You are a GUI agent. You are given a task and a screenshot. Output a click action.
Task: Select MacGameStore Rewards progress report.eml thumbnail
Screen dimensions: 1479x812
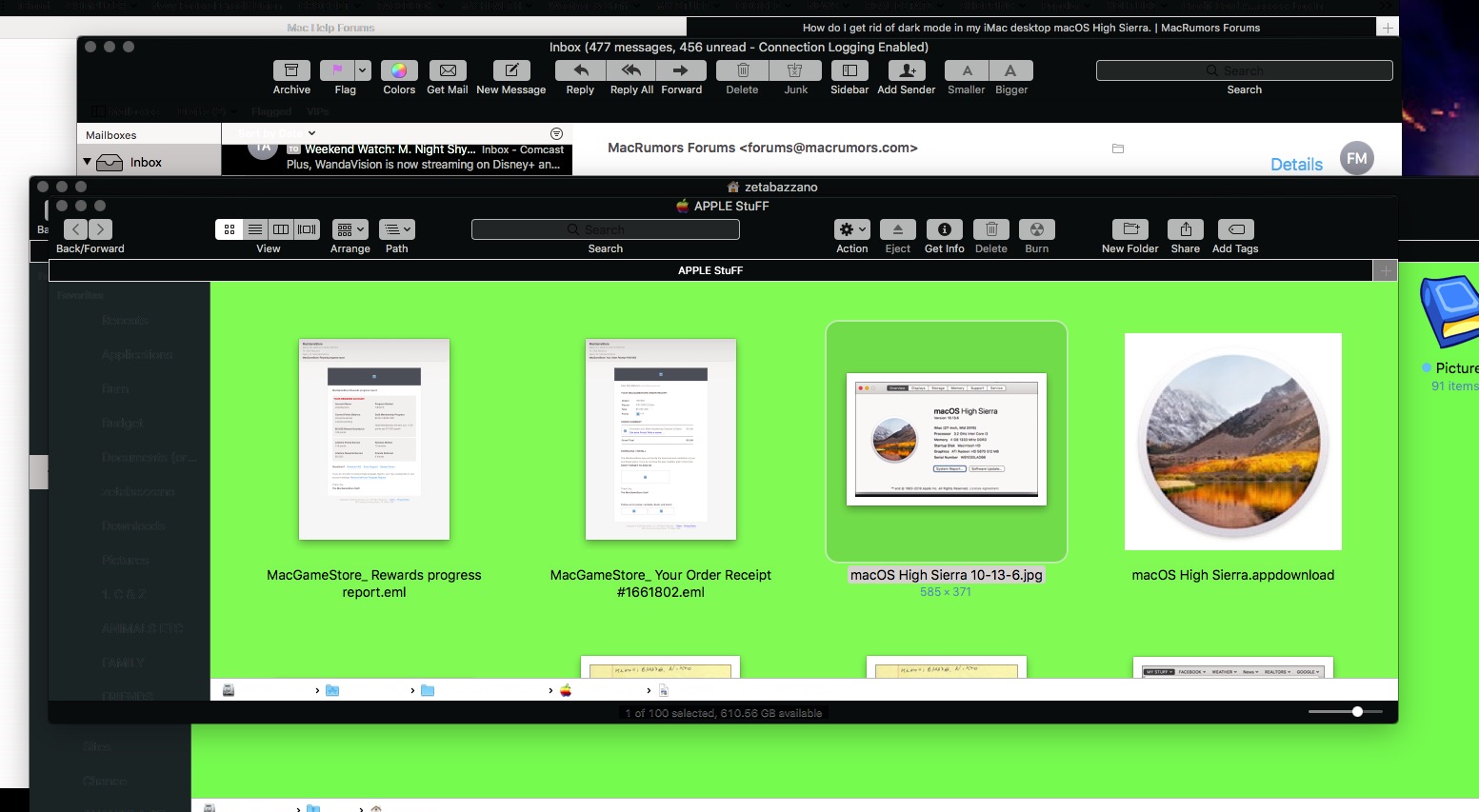374,439
